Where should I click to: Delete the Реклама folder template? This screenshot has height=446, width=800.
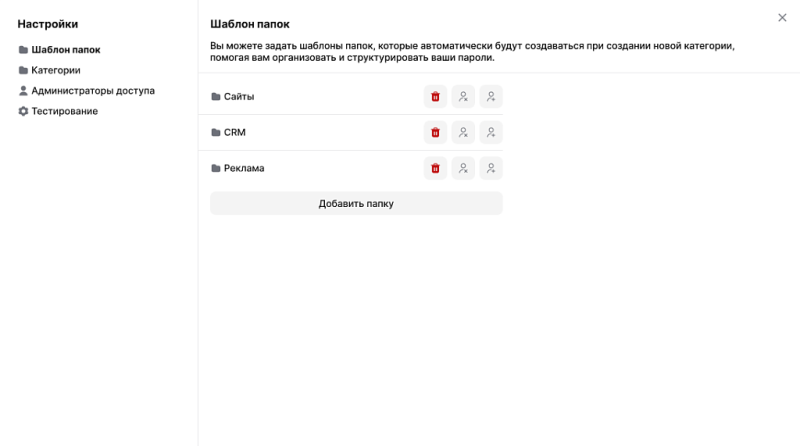click(435, 169)
